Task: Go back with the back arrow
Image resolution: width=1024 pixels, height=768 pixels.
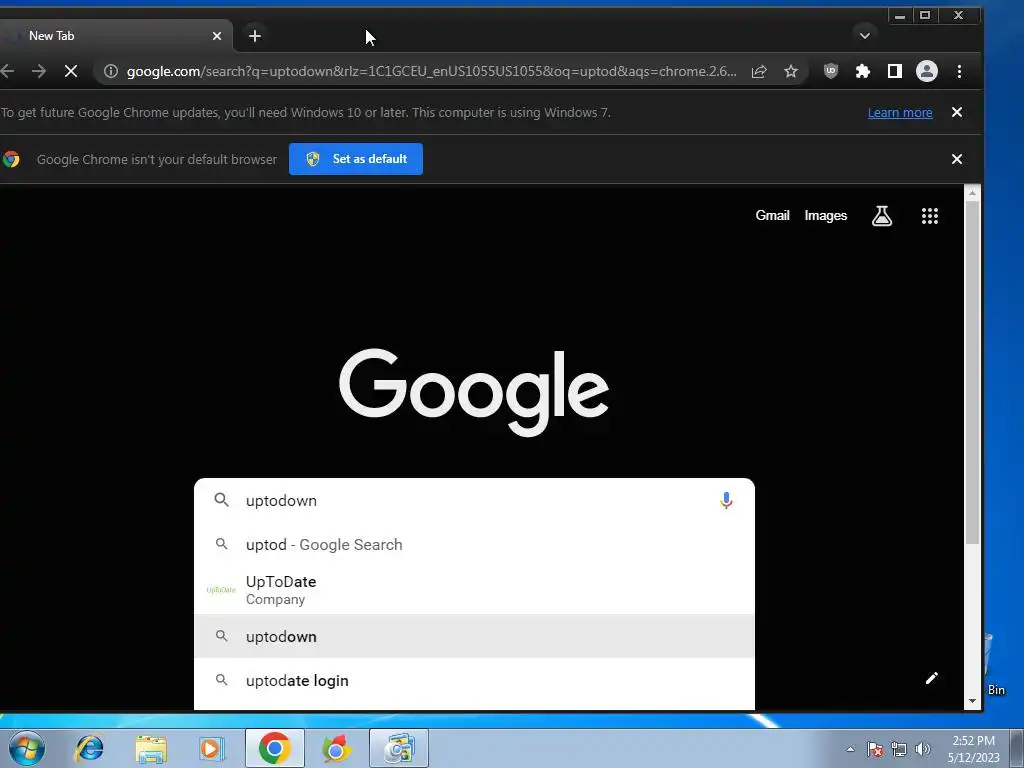Action: [x=7, y=71]
